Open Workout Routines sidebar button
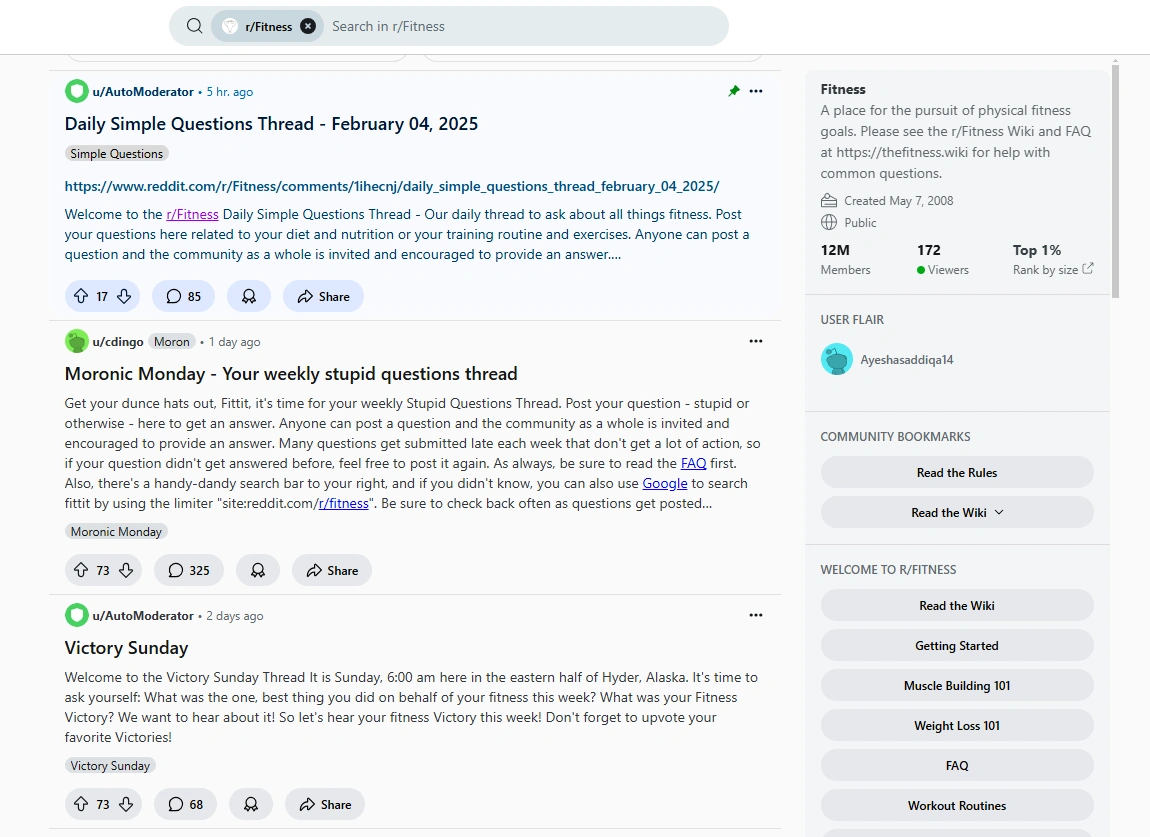The height and width of the screenshot is (837, 1150). click(x=957, y=805)
